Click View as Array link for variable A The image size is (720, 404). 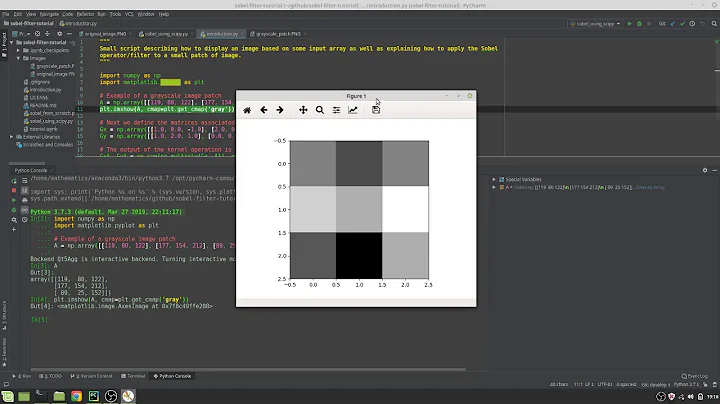click(x=650, y=187)
